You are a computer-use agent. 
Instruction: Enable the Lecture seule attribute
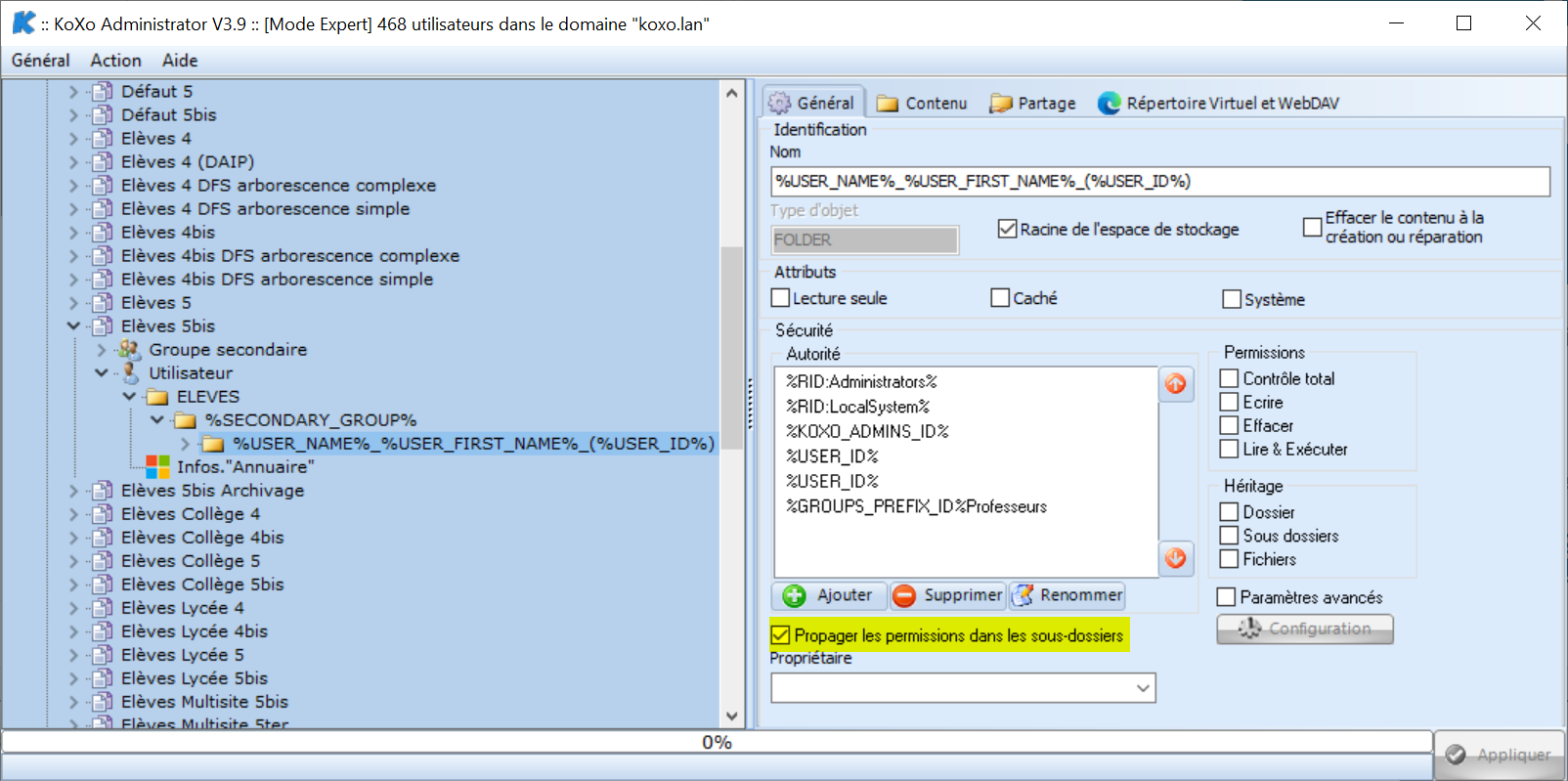pyautogui.click(x=781, y=298)
